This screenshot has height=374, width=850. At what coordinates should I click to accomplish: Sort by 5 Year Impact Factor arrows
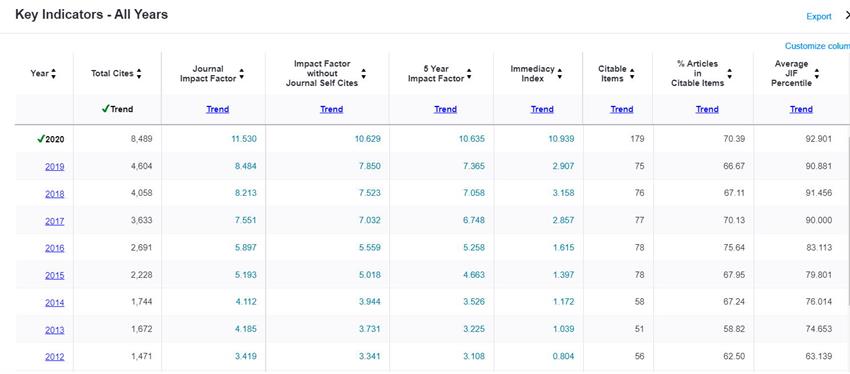(469, 74)
